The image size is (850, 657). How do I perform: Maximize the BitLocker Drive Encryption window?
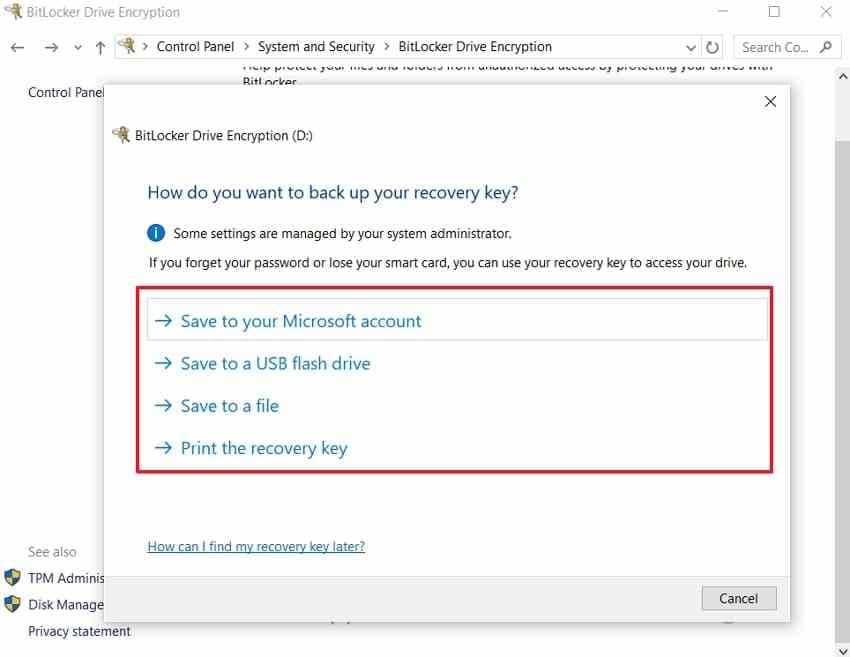coord(774,11)
